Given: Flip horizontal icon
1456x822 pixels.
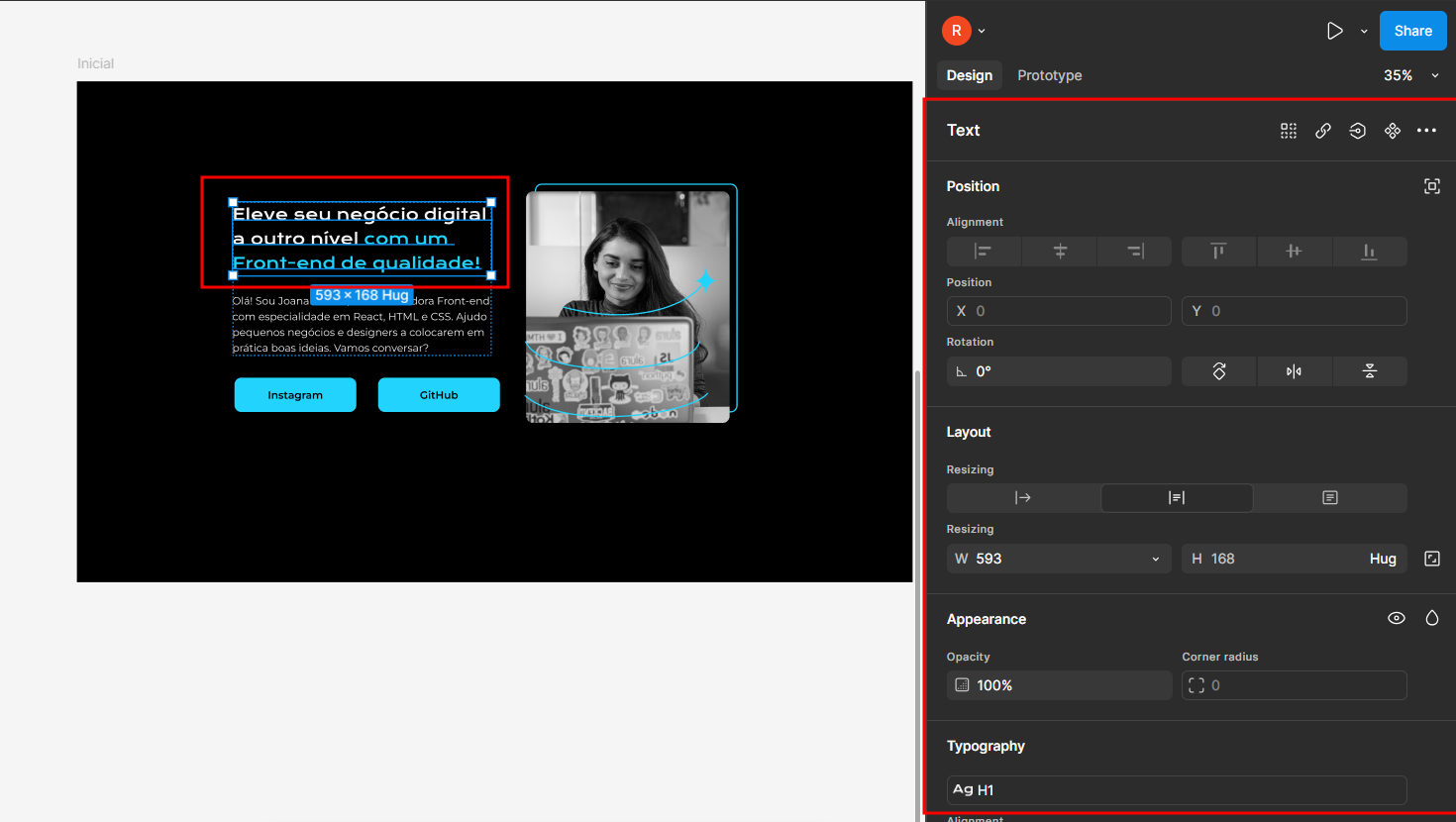Looking at the screenshot, I should (1294, 371).
